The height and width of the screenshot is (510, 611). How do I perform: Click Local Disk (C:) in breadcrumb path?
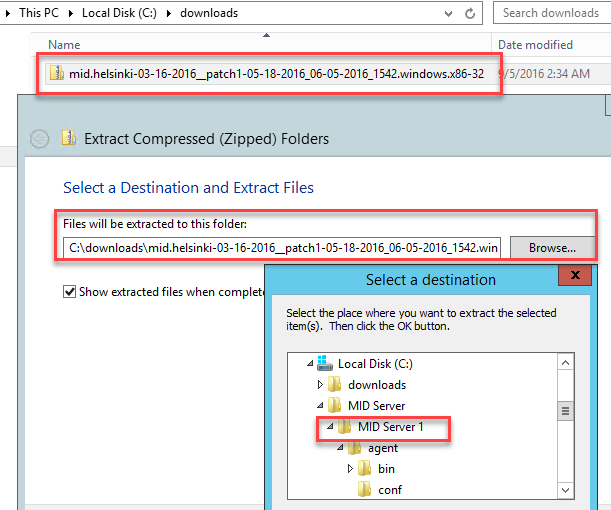[119, 13]
